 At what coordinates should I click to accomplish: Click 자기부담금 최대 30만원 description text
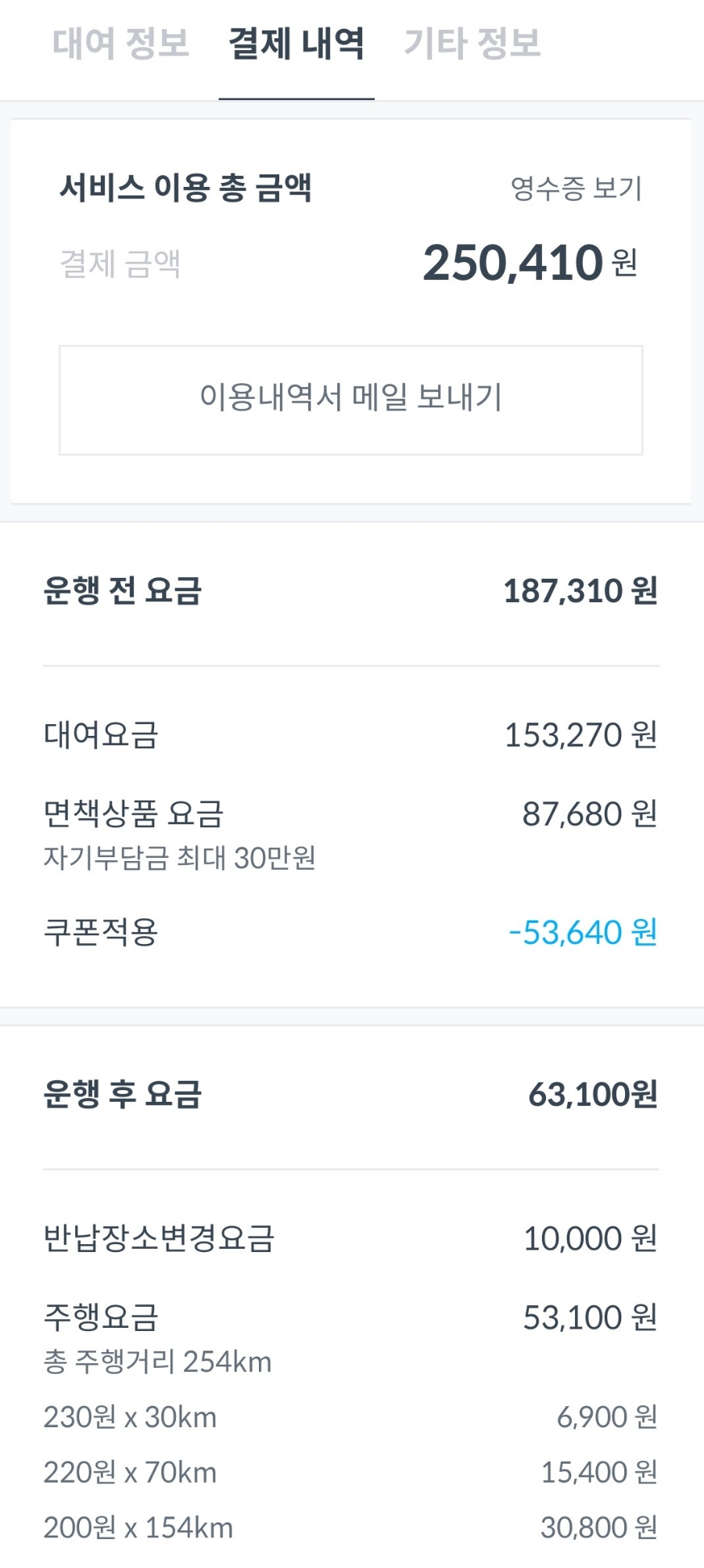click(179, 858)
